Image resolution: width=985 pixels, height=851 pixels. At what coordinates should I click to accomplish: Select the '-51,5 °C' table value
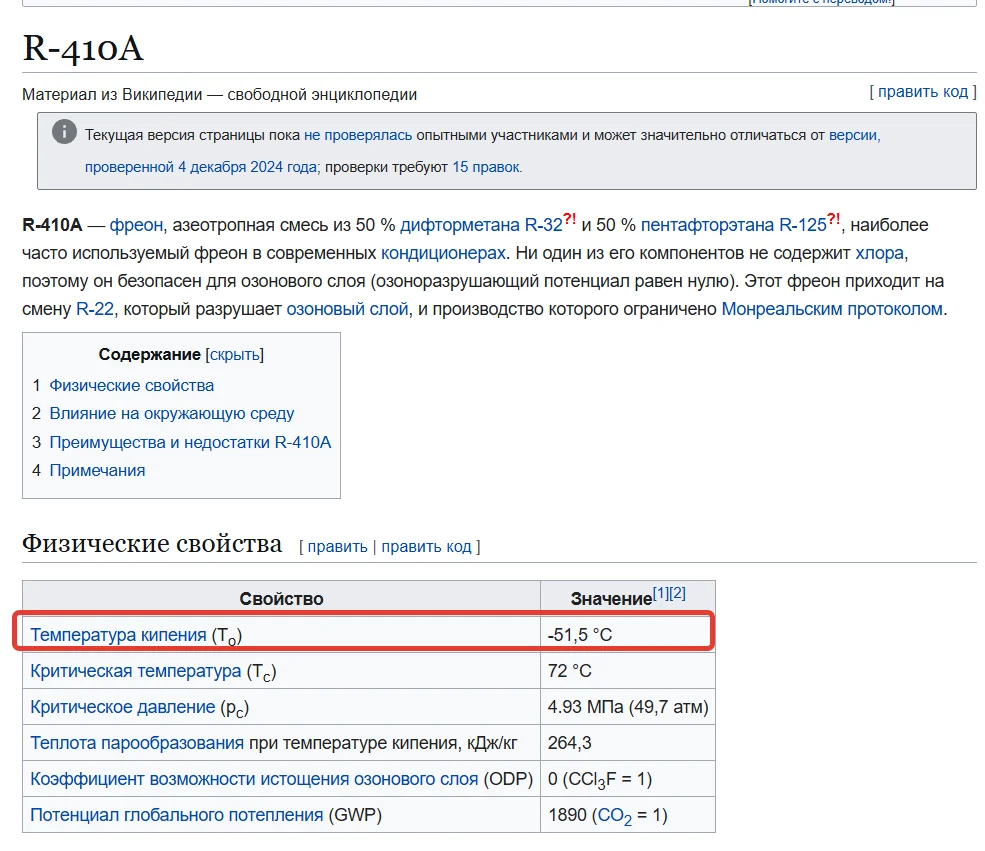coord(580,635)
